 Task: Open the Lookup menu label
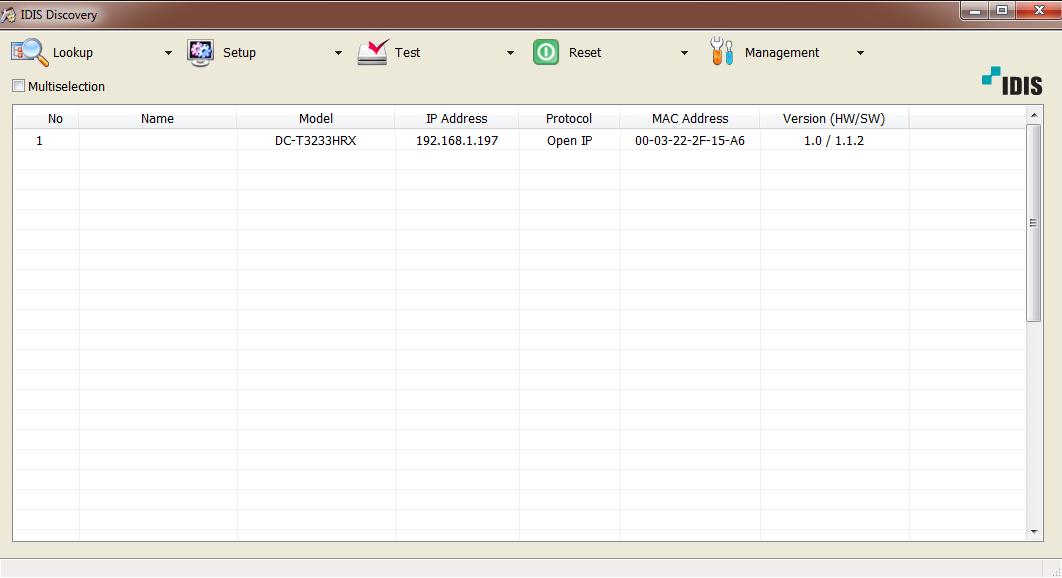coord(72,53)
